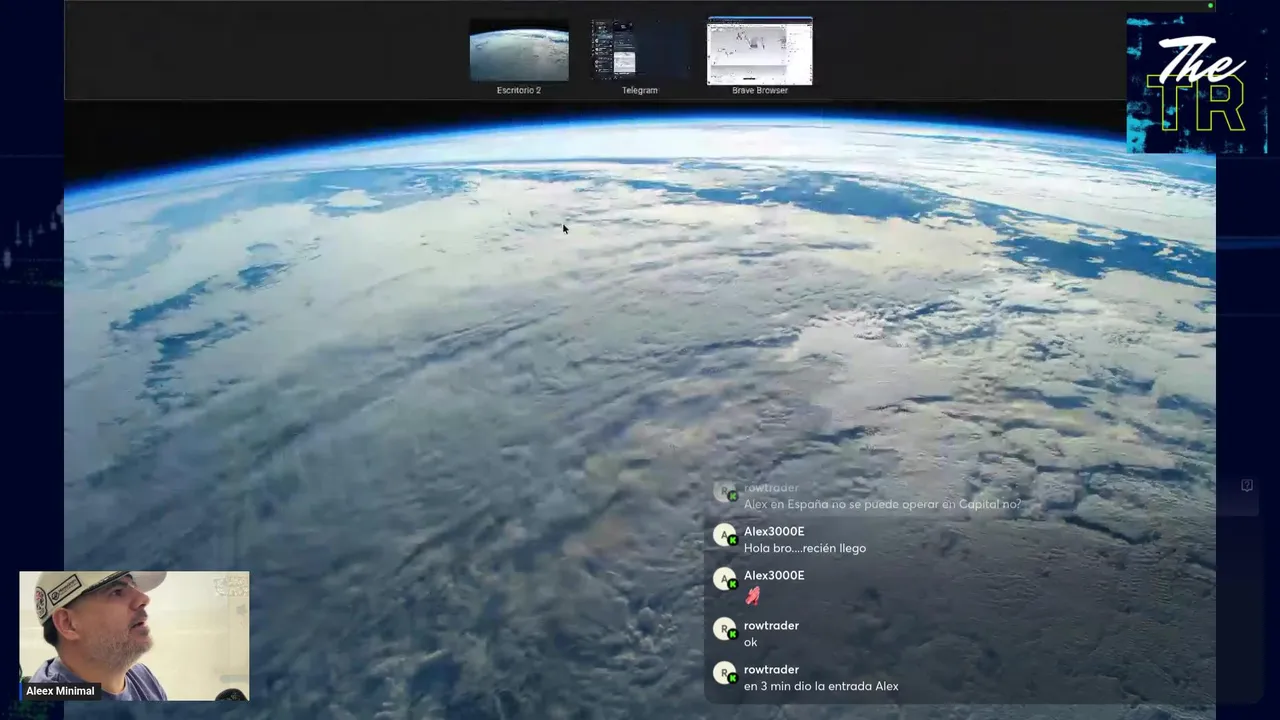Click username rowtrader above 'ok'
1280x720 pixels.
tap(771, 625)
